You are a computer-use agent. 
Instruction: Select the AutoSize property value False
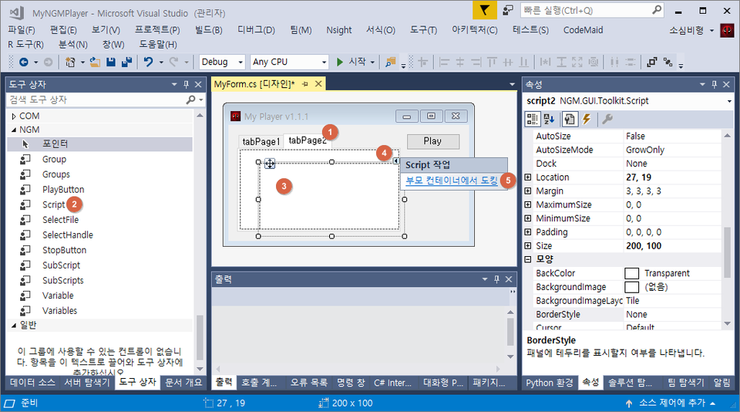(x=635, y=136)
